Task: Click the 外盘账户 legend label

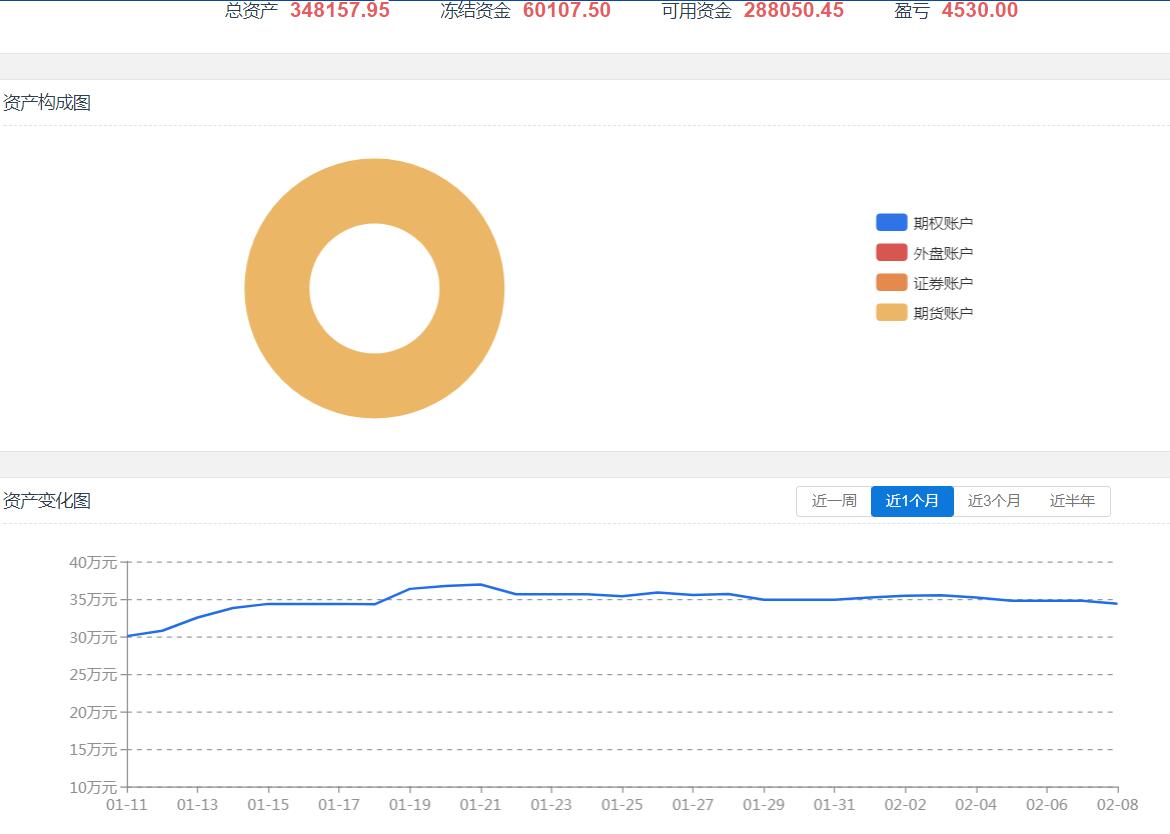Action: (x=943, y=253)
